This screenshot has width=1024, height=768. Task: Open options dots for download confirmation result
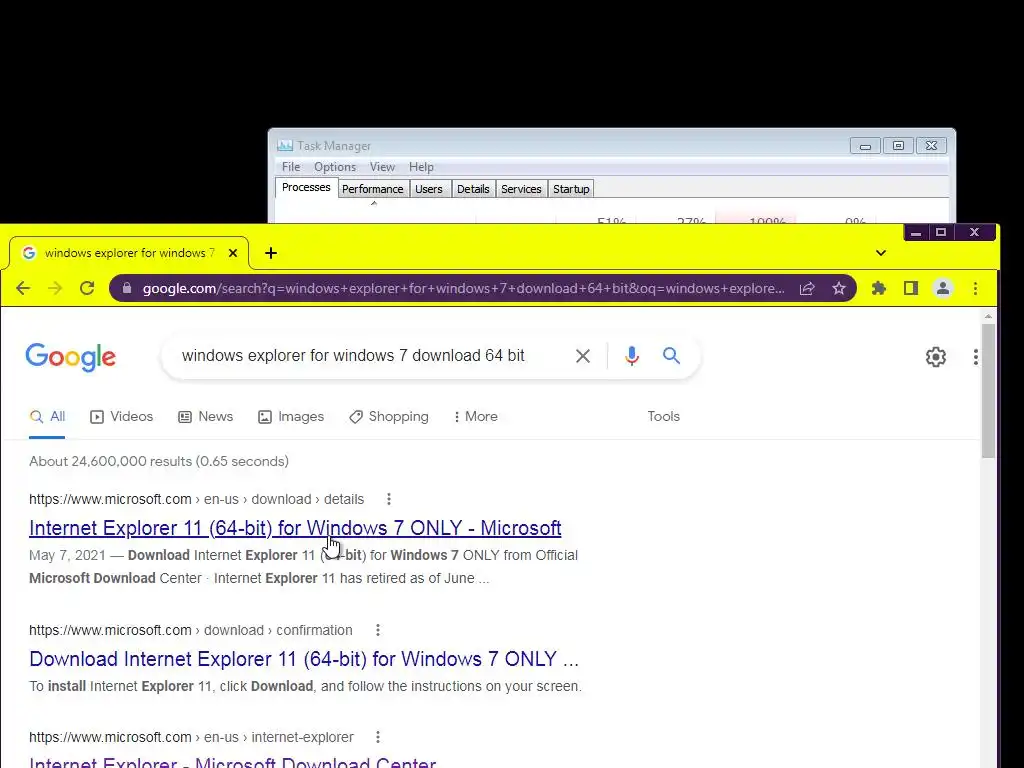[x=377, y=630]
